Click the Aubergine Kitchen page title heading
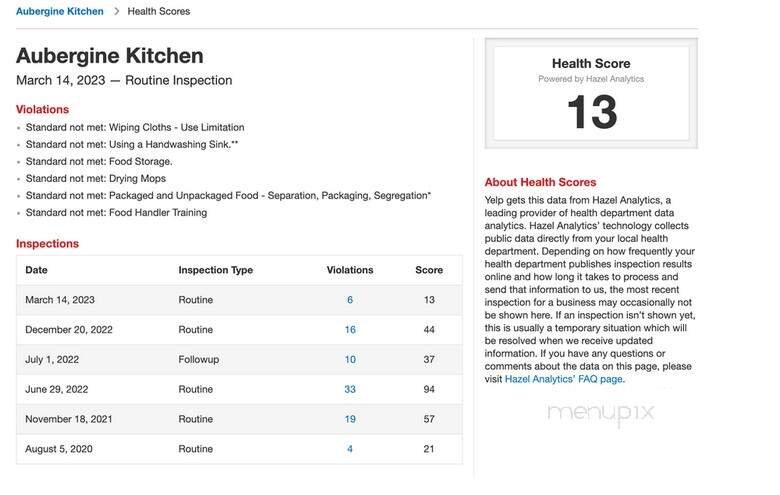The image size is (780, 495). [110, 56]
